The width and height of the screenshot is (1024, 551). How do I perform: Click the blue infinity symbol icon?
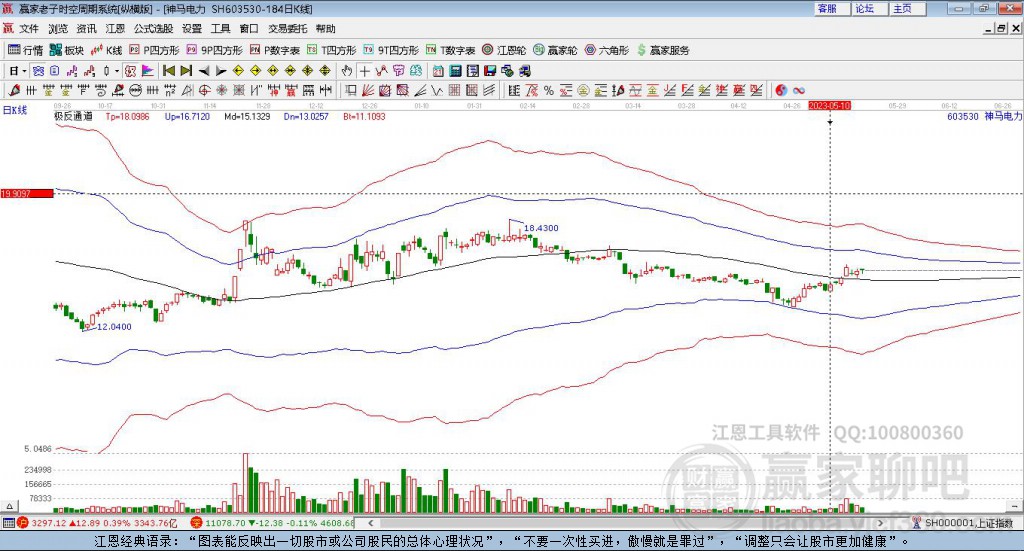pos(799,90)
